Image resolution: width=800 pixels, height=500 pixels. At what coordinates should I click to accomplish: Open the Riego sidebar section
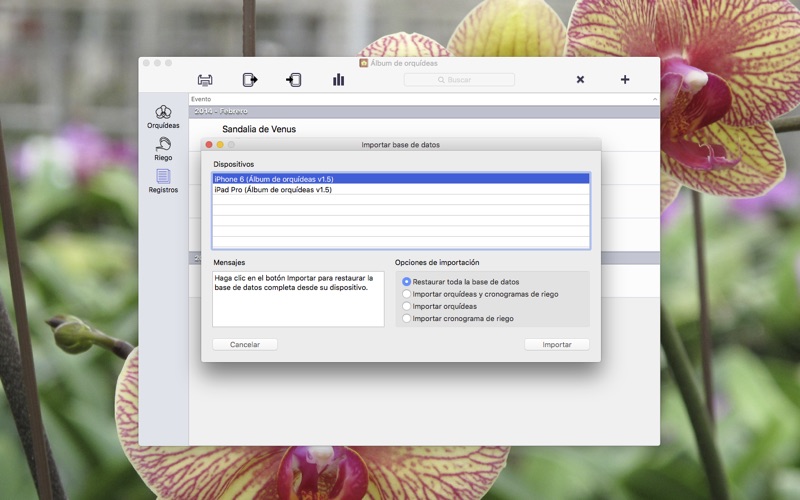[x=163, y=149]
